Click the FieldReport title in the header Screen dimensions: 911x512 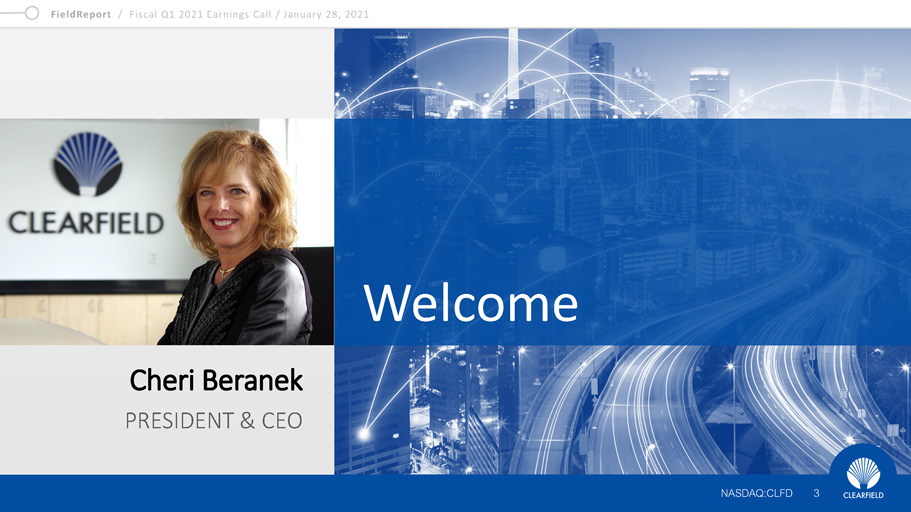(x=81, y=14)
